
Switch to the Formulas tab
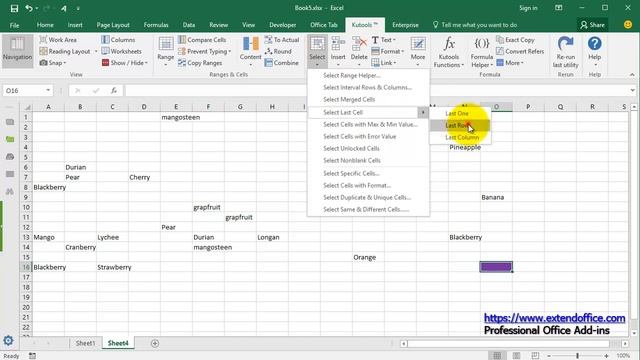[156, 25]
